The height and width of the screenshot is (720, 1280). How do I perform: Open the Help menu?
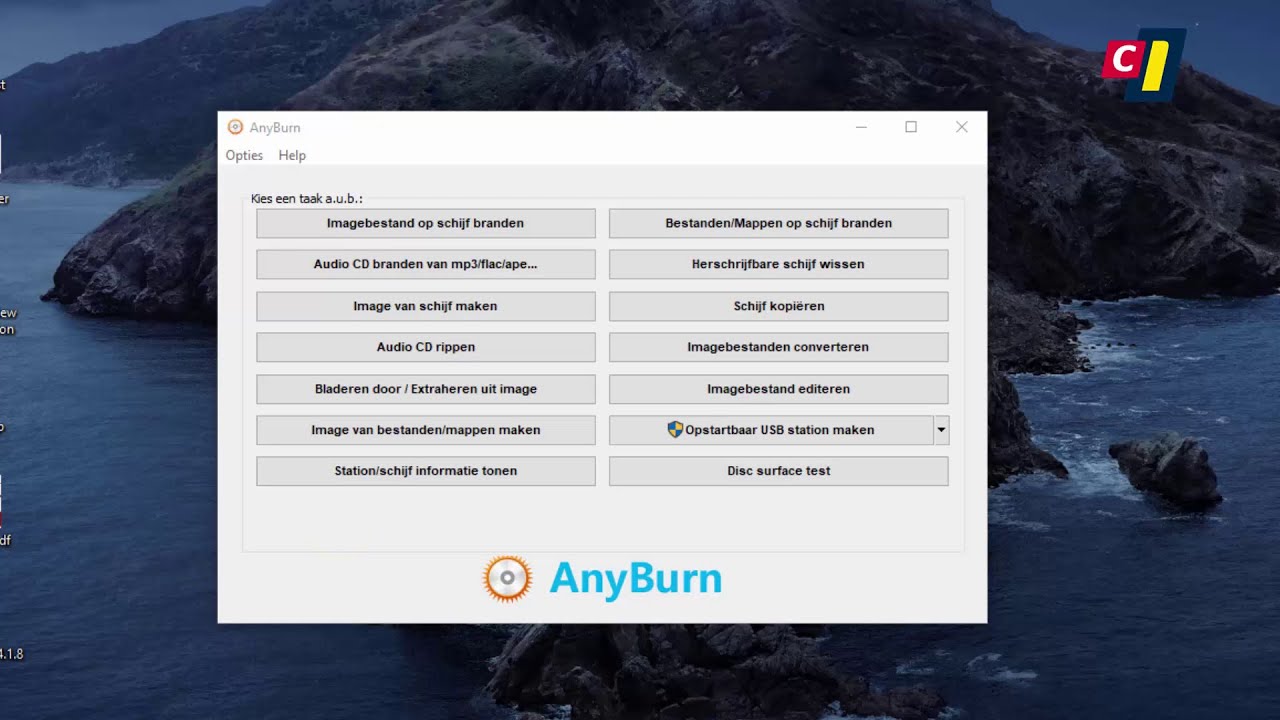(292, 155)
